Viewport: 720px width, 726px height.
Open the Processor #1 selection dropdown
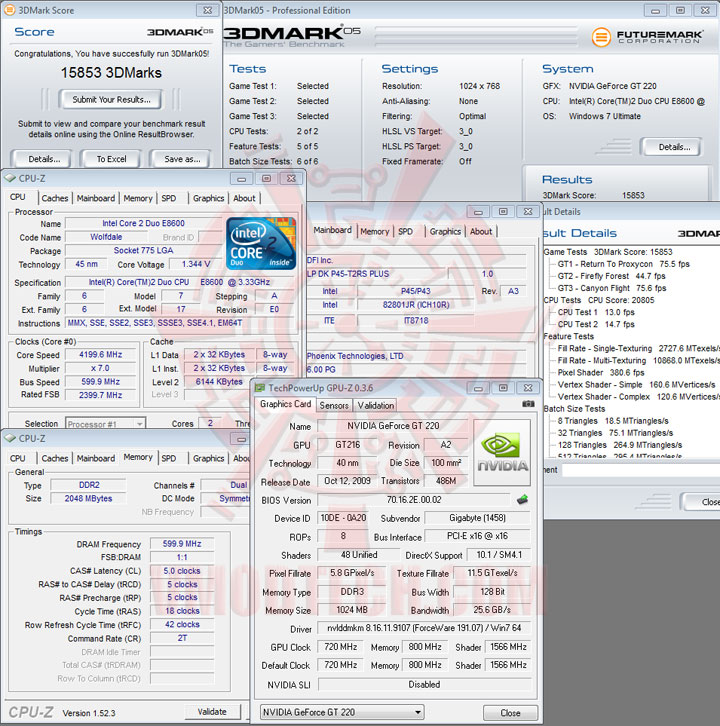coord(106,424)
